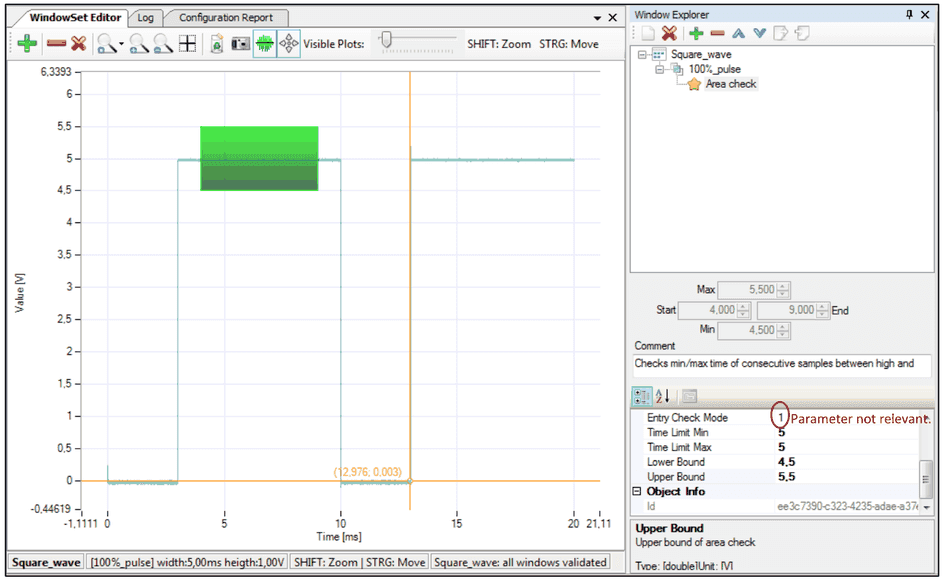Click the zoom magnifier tool with dropdown

(x=106, y=43)
